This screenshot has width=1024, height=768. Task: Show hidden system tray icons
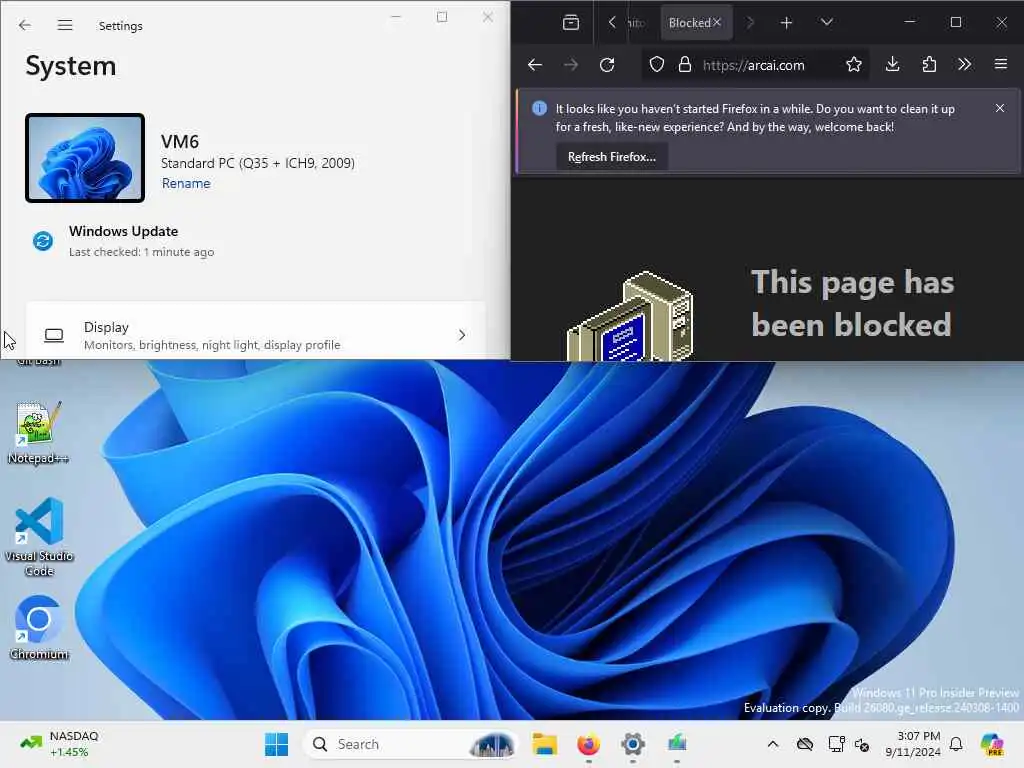[773, 744]
